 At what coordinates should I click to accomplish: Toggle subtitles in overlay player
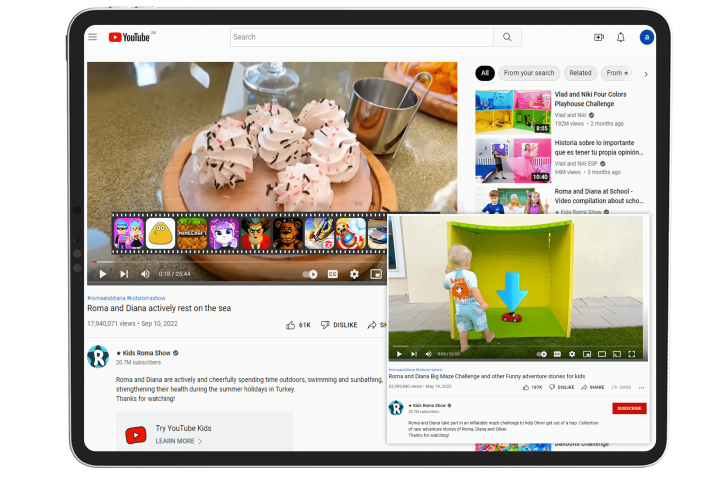pyautogui.click(x=557, y=354)
